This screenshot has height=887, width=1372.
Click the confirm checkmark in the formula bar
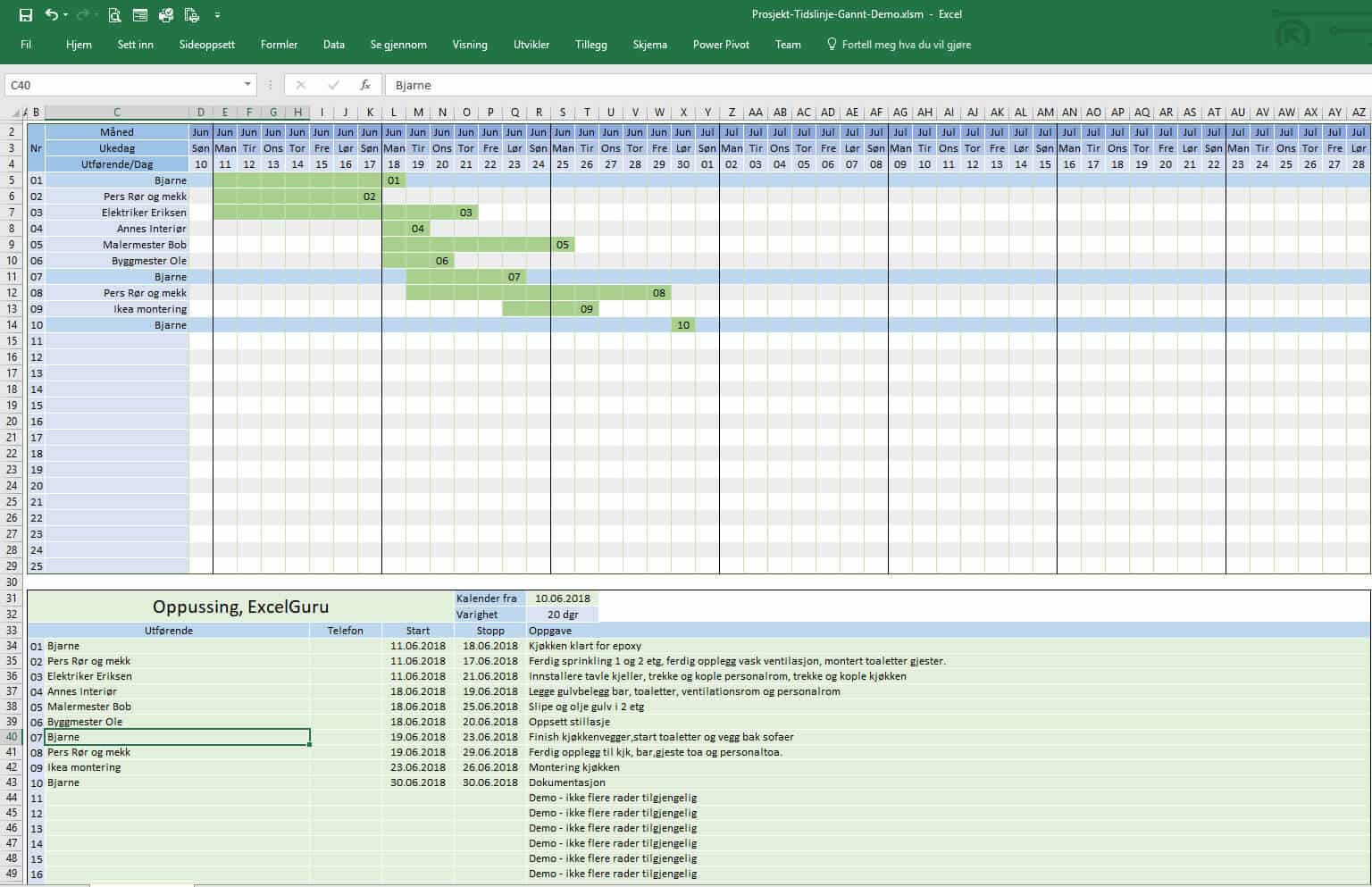tap(333, 85)
